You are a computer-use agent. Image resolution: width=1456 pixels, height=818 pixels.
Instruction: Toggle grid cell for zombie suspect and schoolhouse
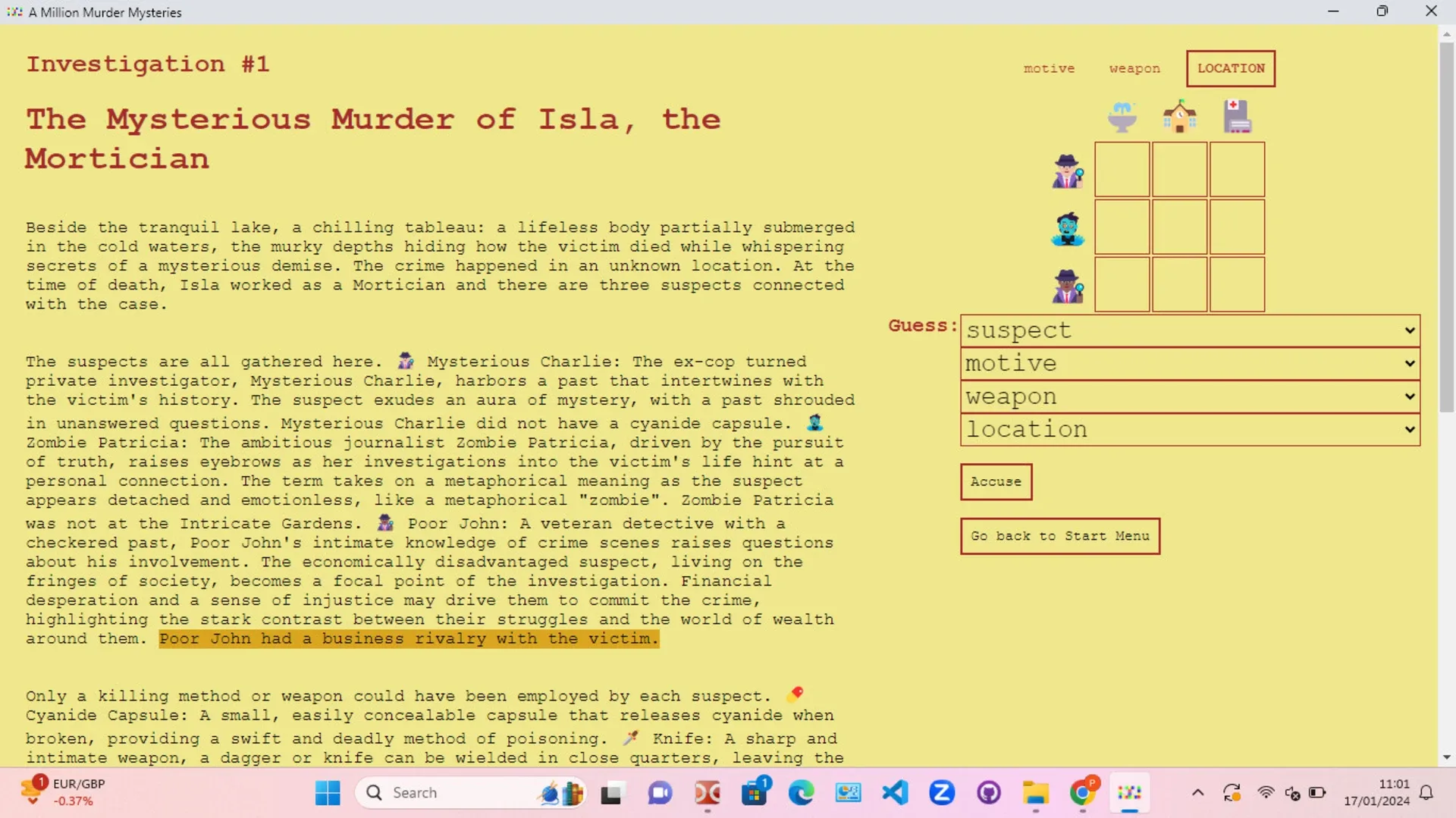tap(1179, 227)
